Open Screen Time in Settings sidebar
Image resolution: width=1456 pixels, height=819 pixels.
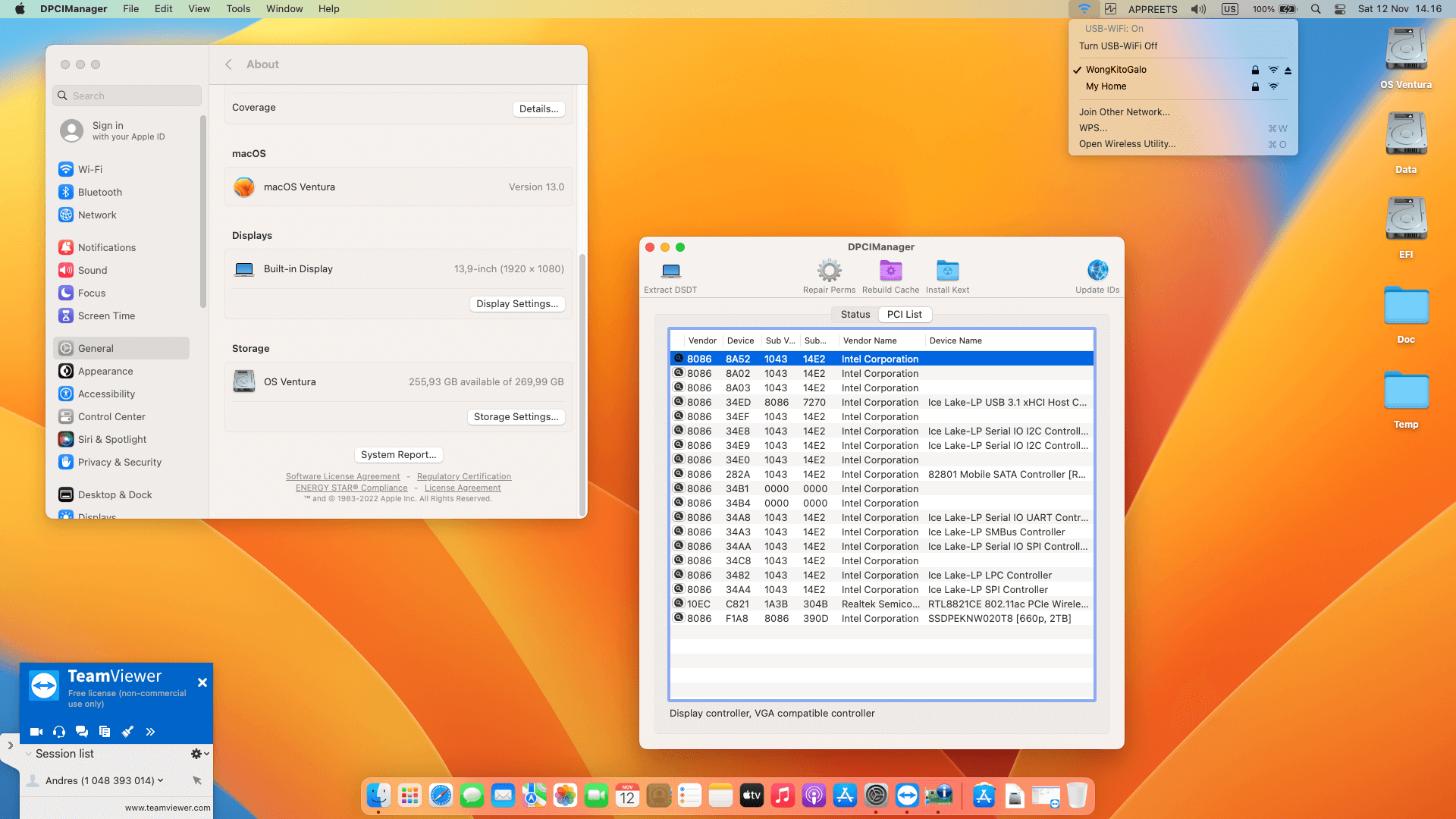(x=121, y=316)
